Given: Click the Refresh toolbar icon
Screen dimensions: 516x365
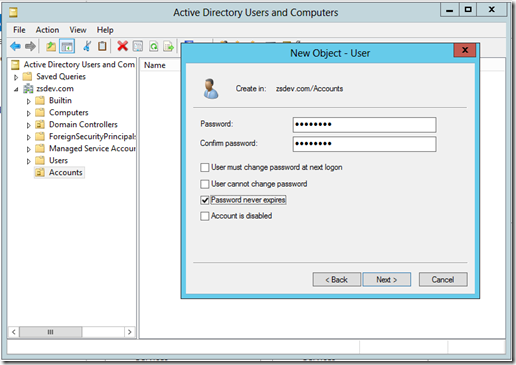Looking at the screenshot, I should 153,46.
